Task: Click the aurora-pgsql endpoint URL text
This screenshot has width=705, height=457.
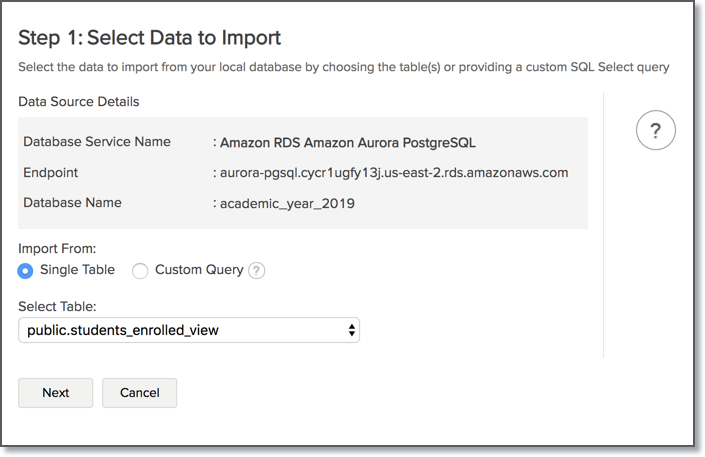Action: point(394,172)
